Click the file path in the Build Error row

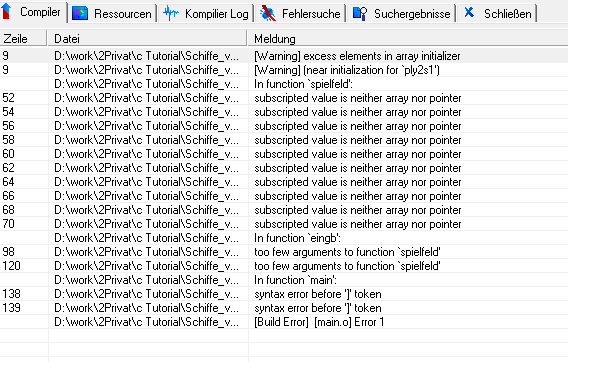pyautogui.click(x=146, y=322)
